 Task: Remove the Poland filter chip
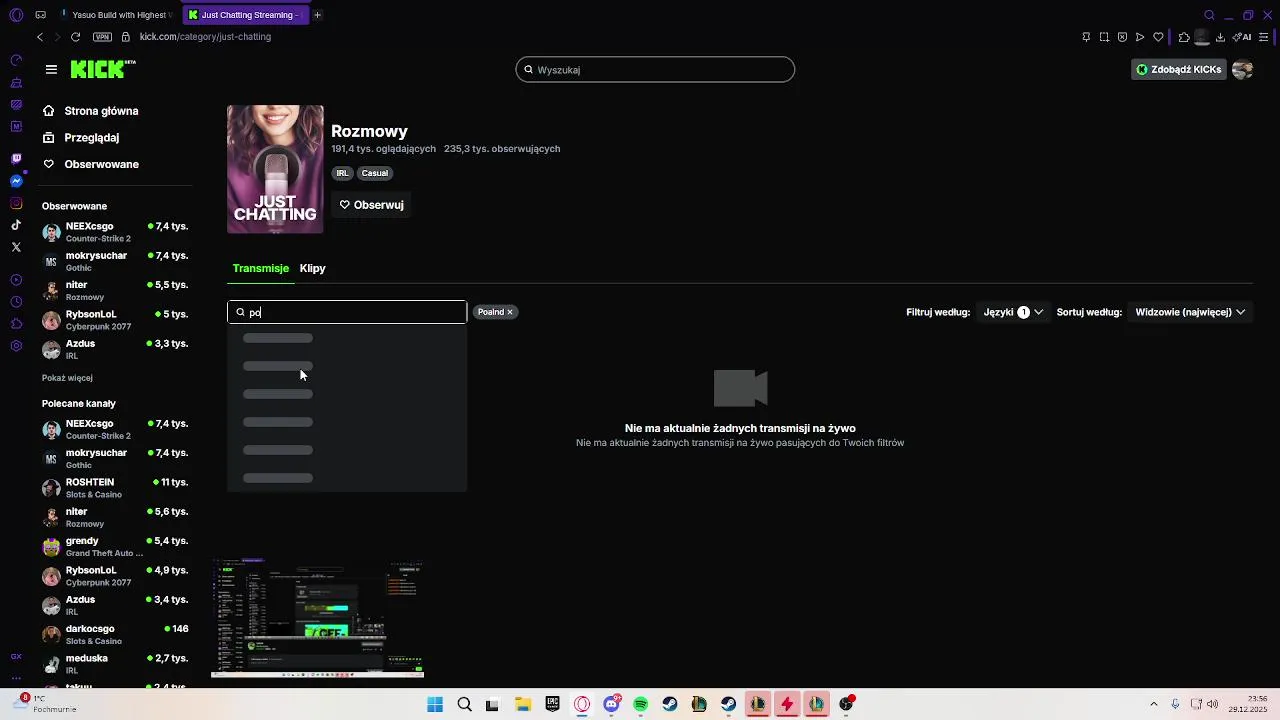509,312
